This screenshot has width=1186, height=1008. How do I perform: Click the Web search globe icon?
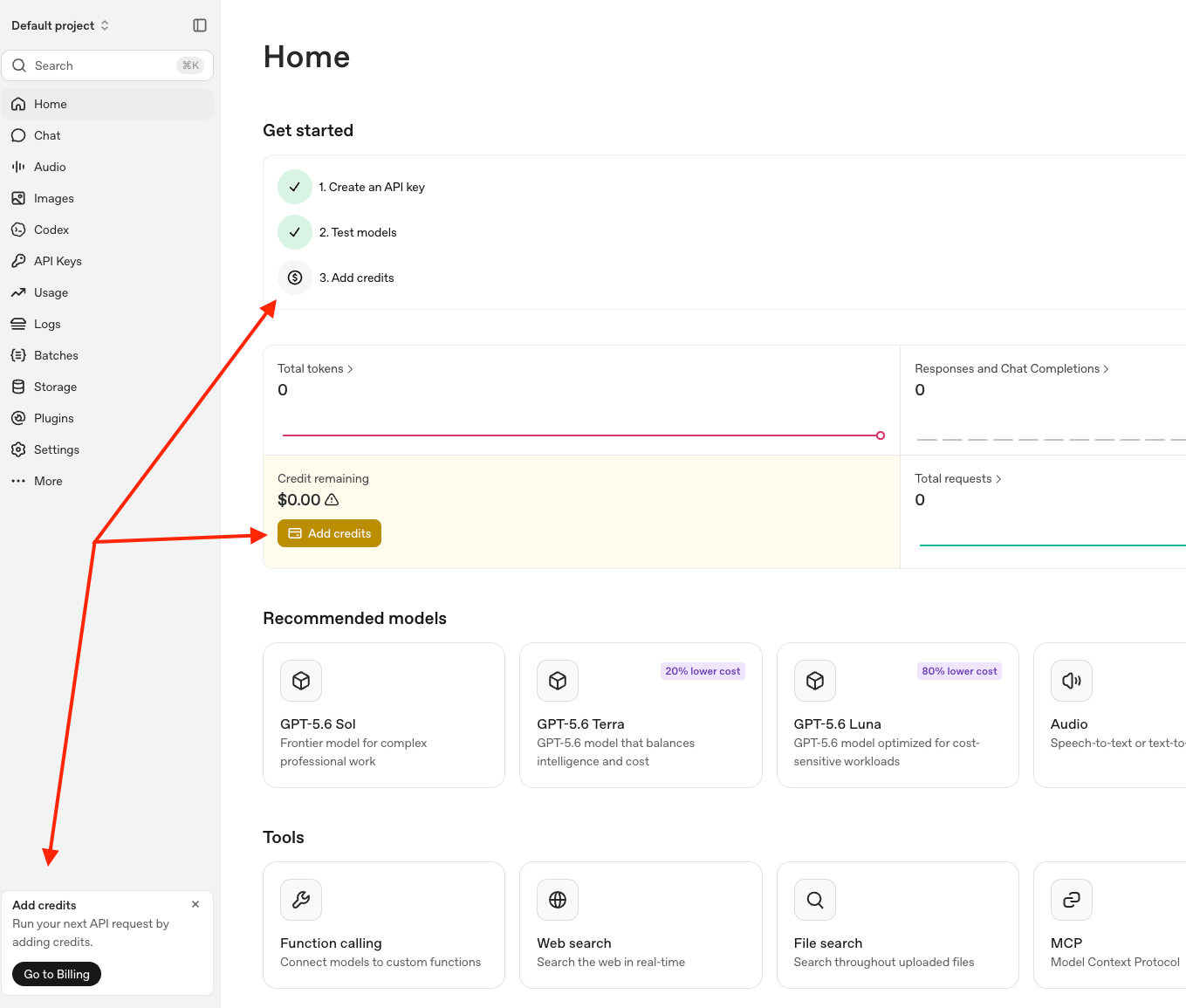pyautogui.click(x=558, y=900)
